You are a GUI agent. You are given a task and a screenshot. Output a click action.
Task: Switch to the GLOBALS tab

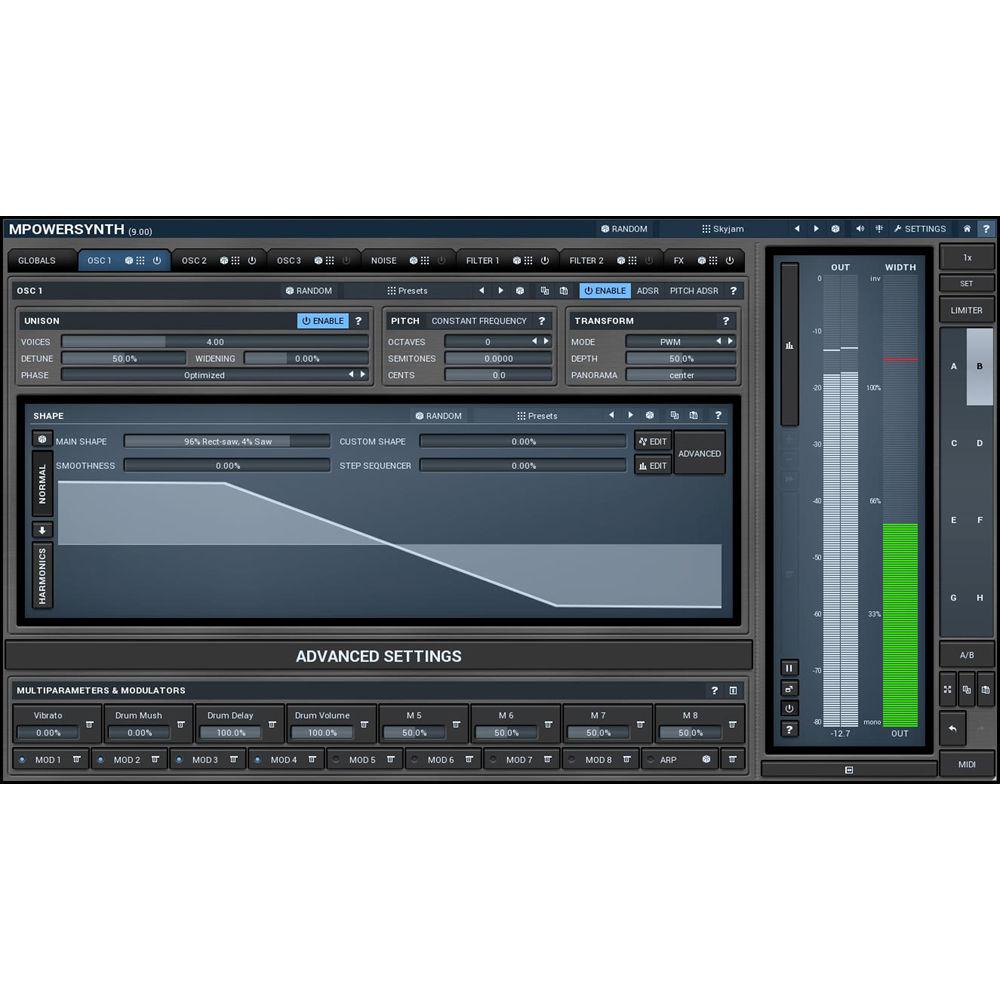[x=39, y=260]
